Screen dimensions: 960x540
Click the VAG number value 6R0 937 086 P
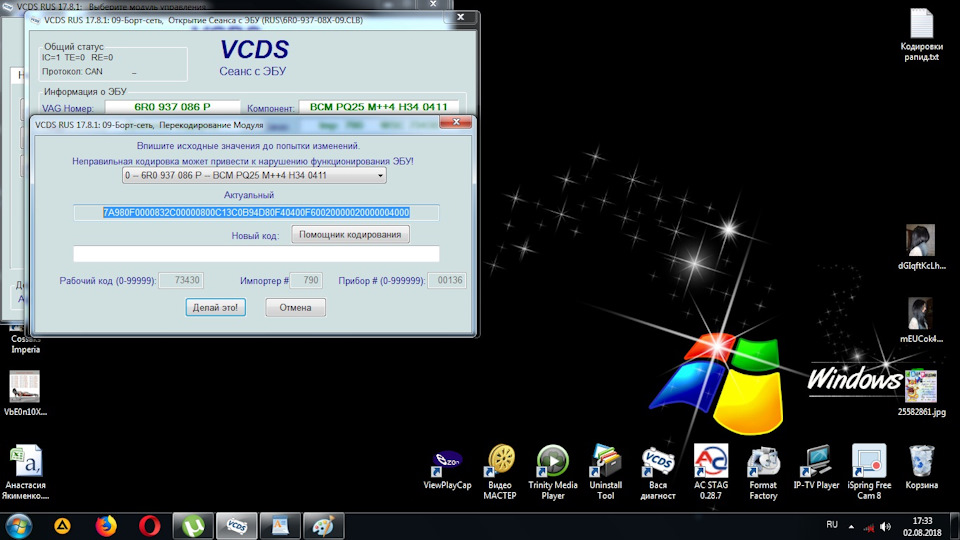pyautogui.click(x=172, y=107)
